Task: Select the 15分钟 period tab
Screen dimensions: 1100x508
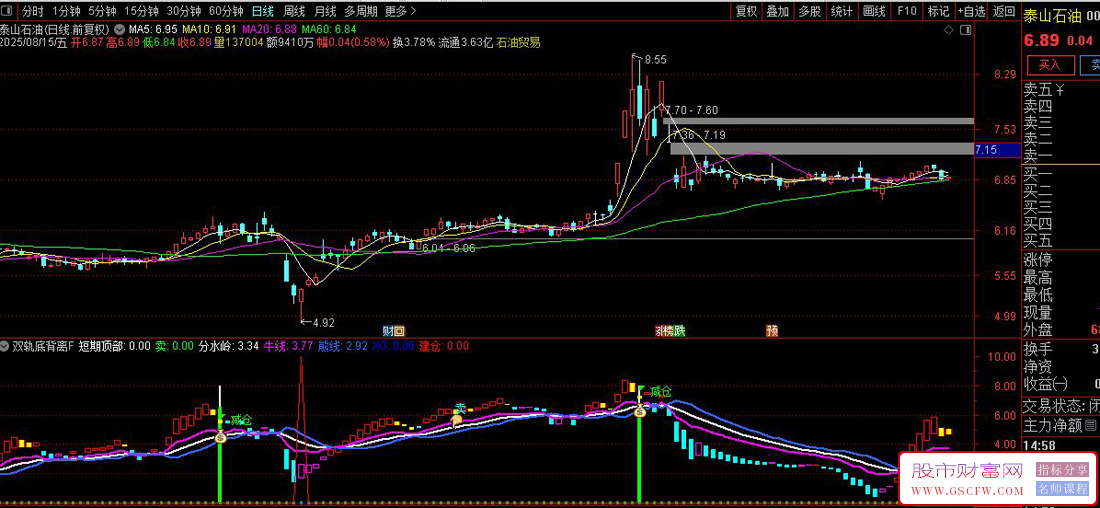Action: 141,11
